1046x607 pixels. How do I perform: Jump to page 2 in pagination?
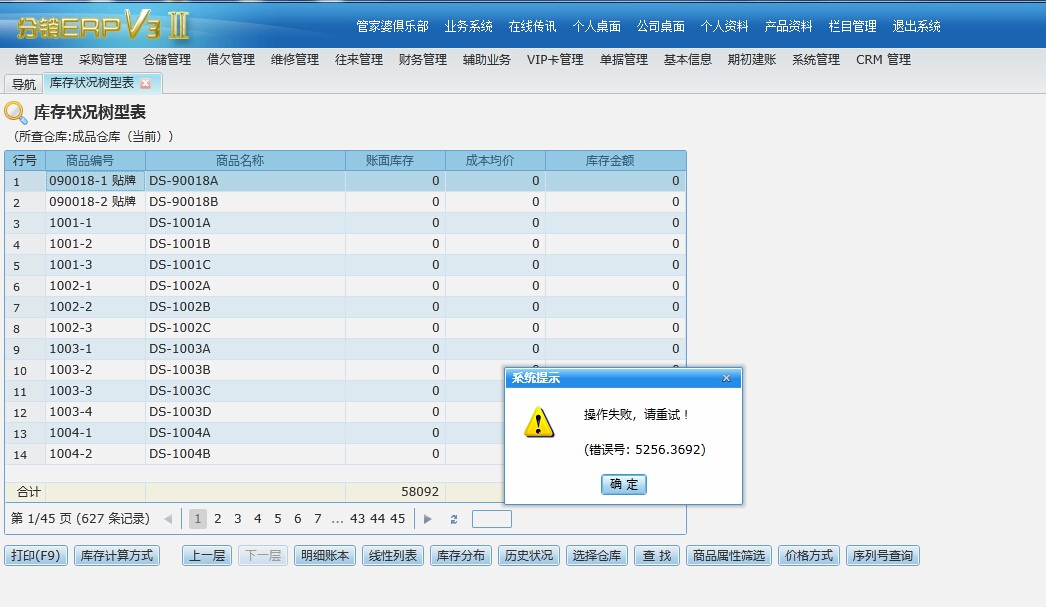(217, 519)
